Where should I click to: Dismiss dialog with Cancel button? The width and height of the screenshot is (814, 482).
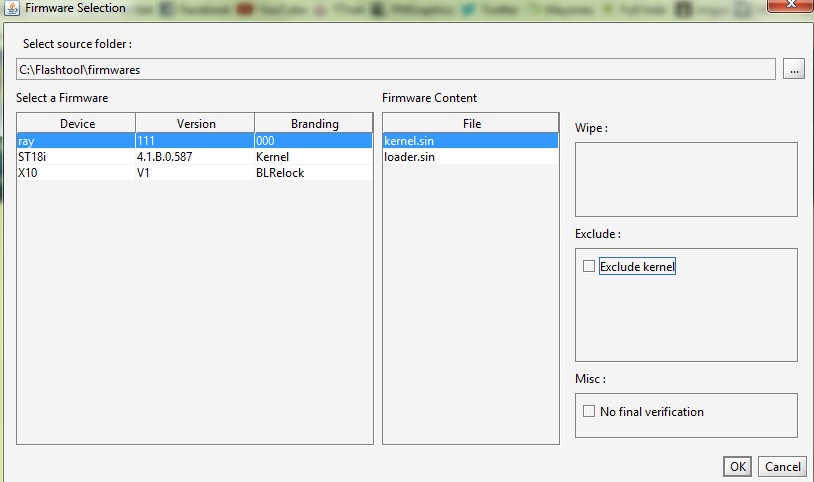pos(782,466)
